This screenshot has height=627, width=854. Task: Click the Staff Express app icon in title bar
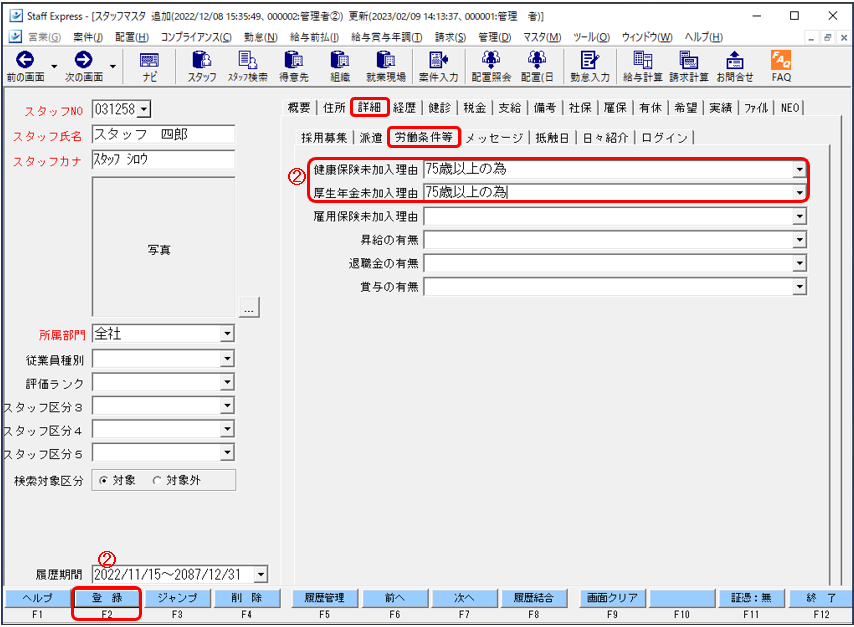(16, 16)
